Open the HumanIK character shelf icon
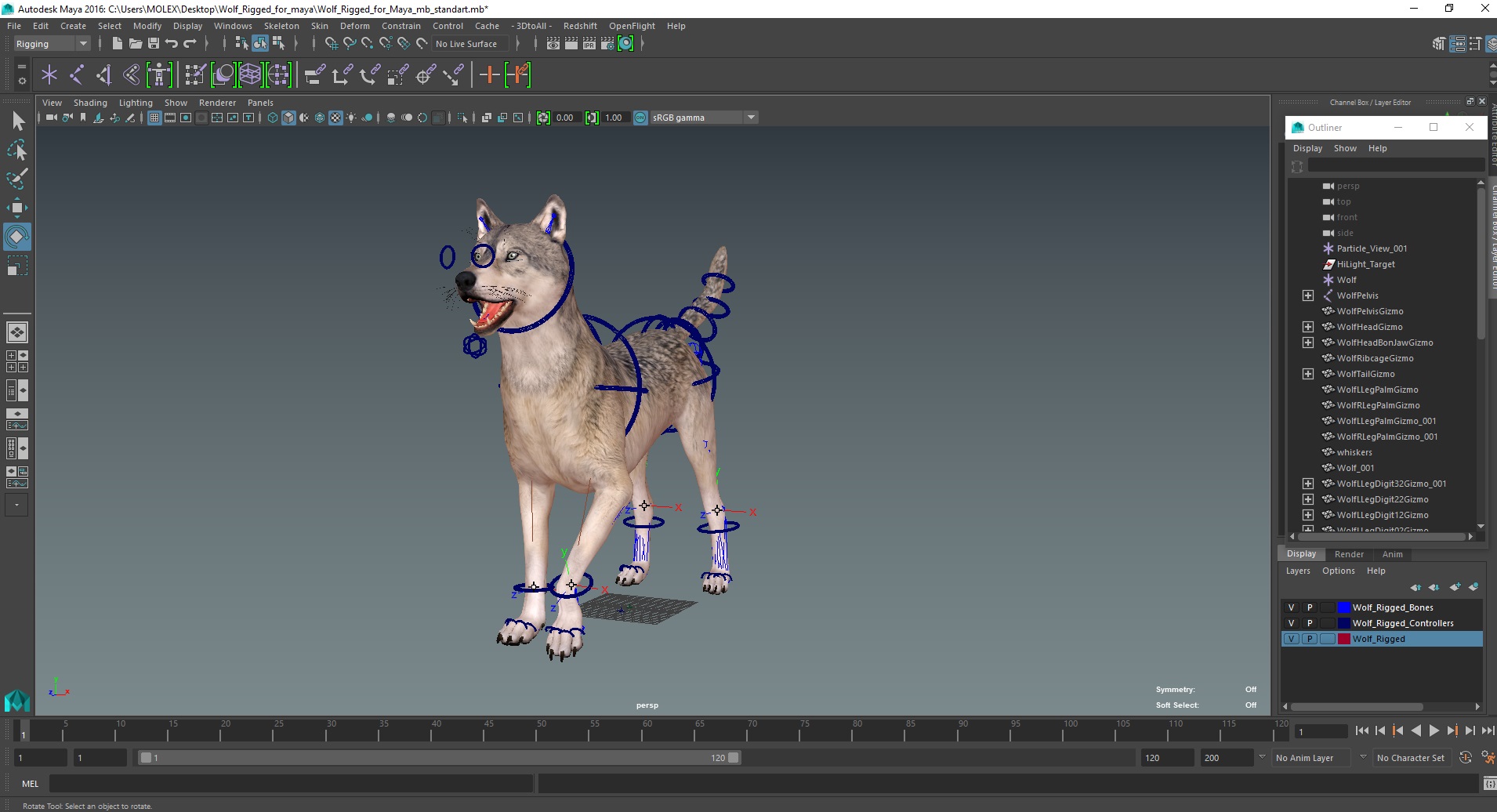1497x812 pixels. (159, 75)
